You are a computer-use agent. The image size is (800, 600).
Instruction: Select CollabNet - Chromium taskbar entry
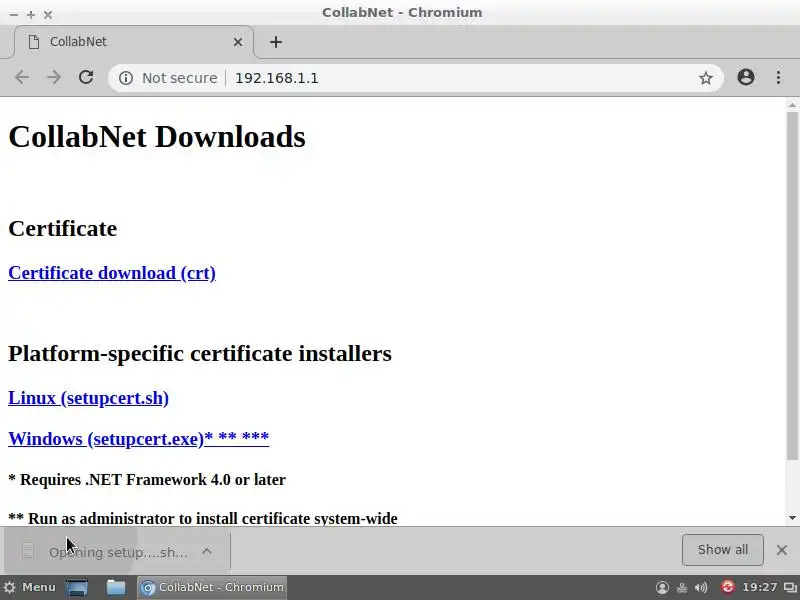coord(212,587)
